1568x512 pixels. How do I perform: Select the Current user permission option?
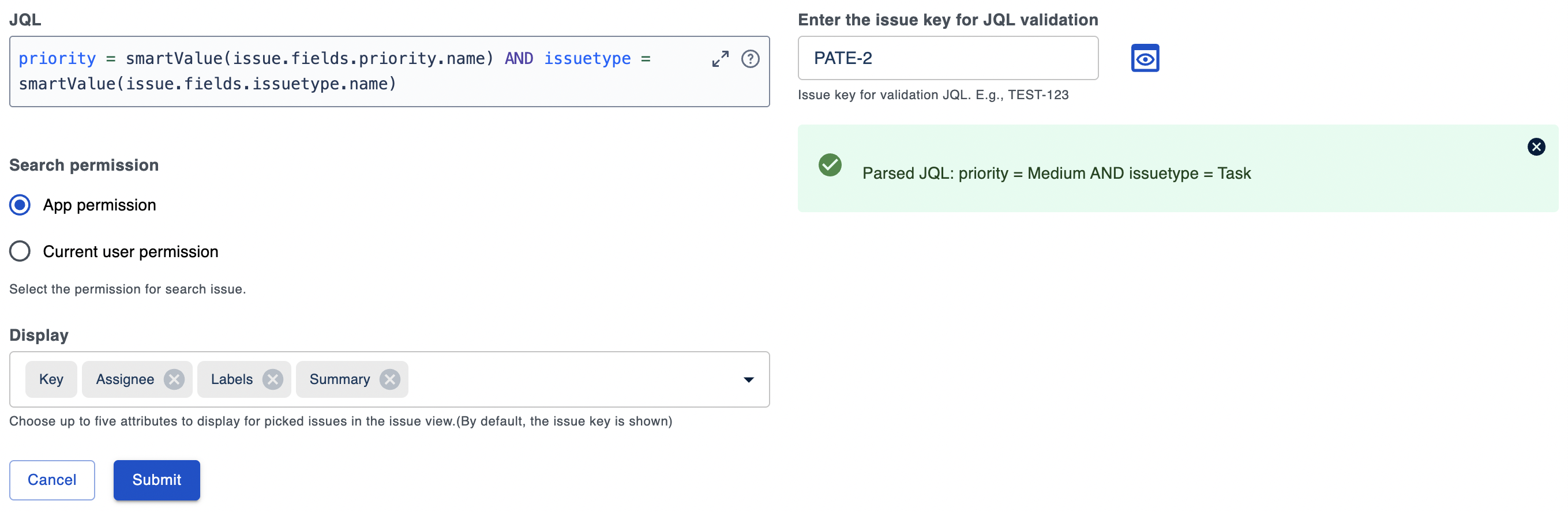pos(20,251)
